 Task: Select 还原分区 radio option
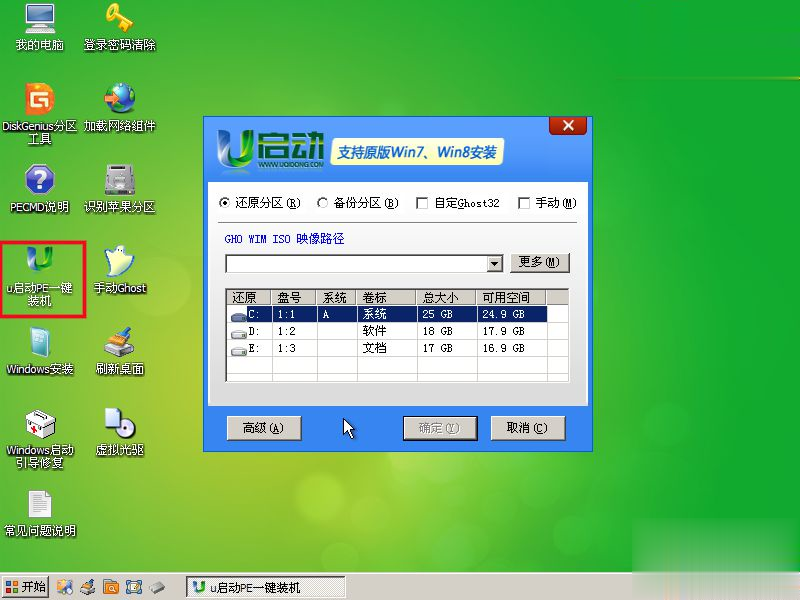click(x=225, y=203)
